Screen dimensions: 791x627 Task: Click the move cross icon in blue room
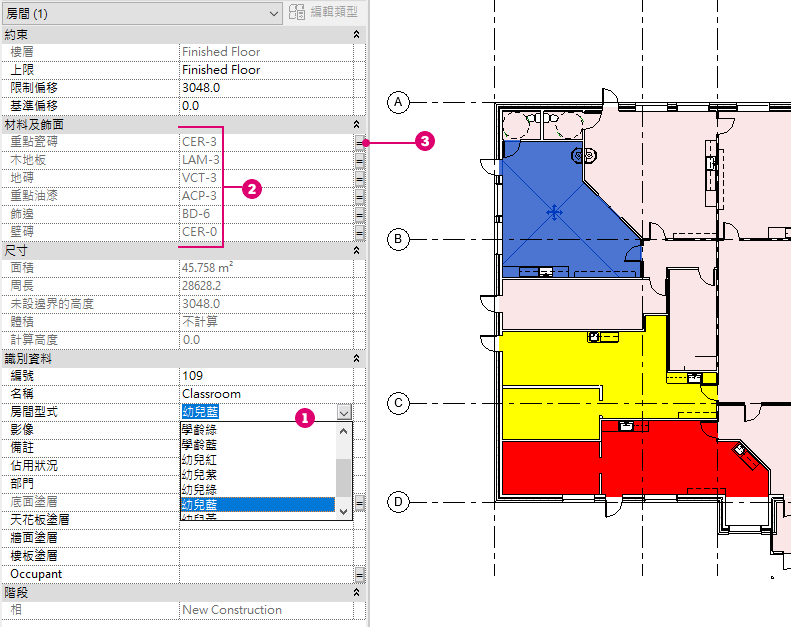[554, 212]
